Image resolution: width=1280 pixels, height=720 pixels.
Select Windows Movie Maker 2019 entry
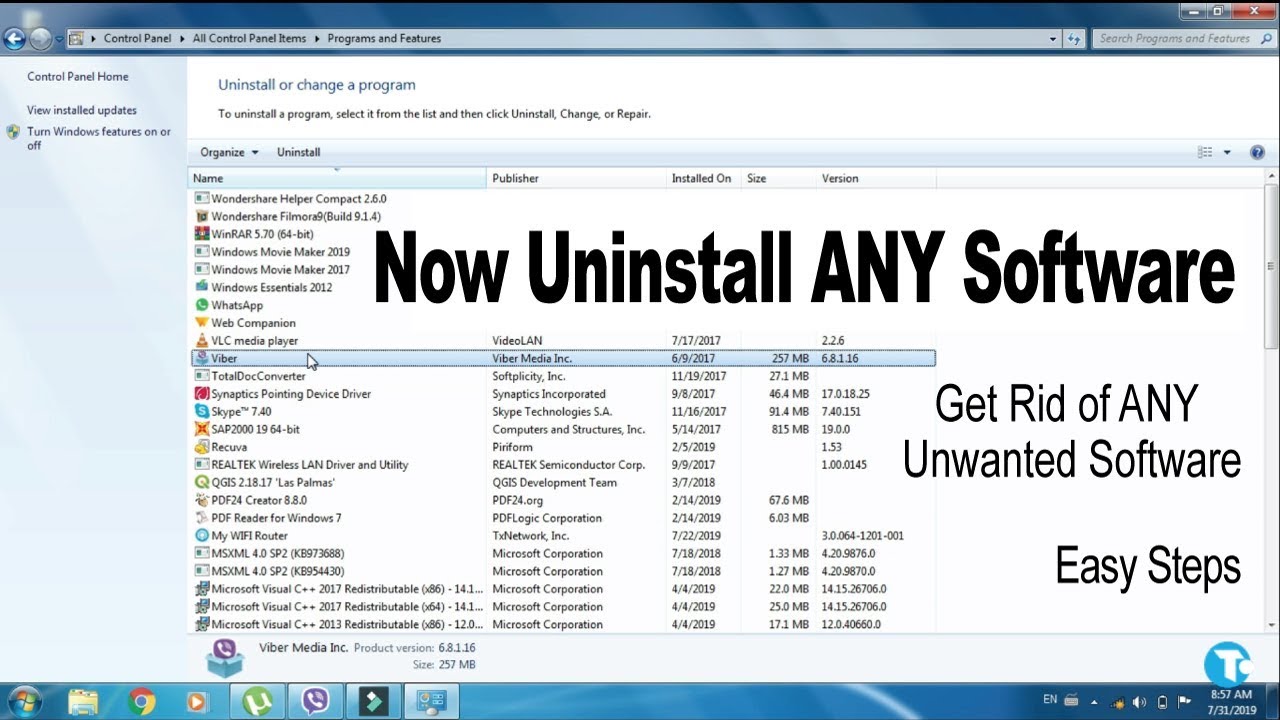280,252
